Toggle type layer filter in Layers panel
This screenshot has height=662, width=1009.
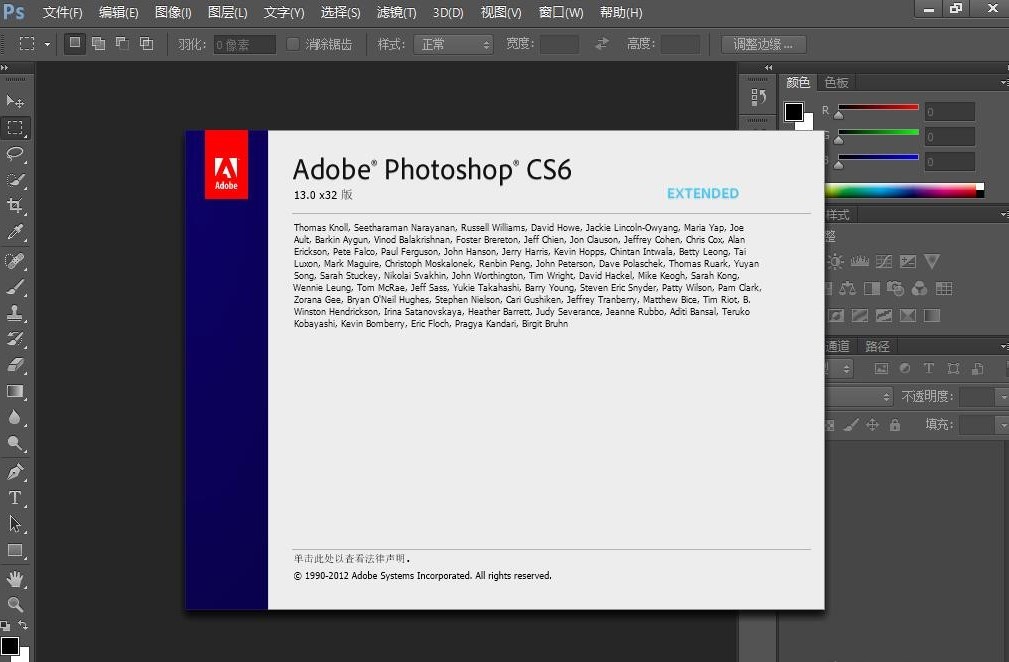(929, 368)
